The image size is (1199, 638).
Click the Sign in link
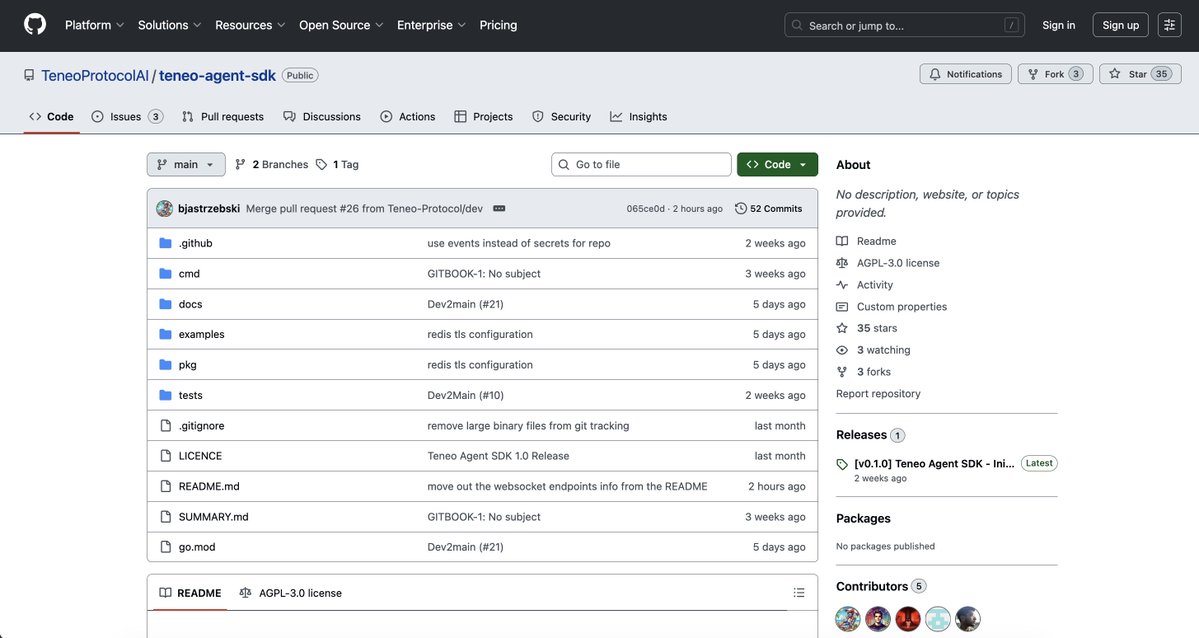pos(1058,25)
